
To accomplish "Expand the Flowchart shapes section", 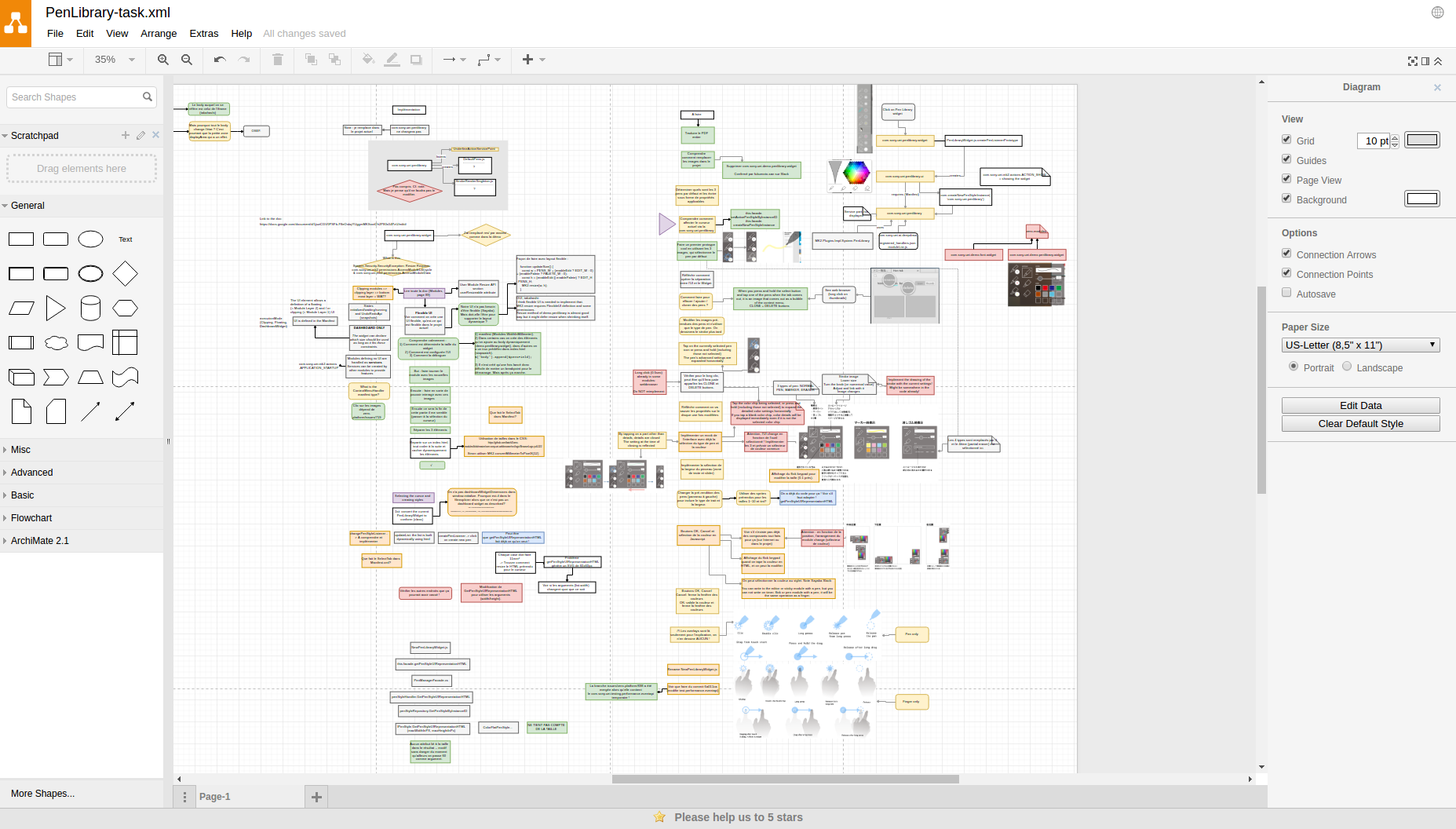I will click(x=31, y=518).
